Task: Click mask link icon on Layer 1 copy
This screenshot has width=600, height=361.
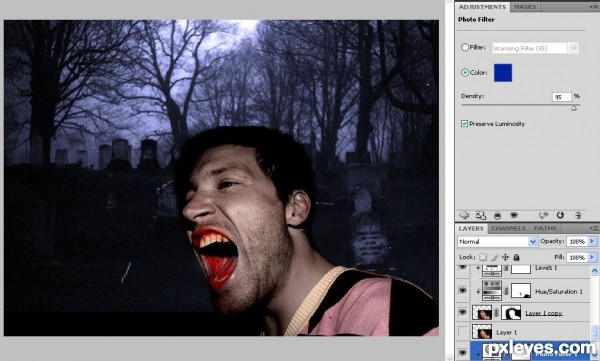Action: click(x=497, y=313)
